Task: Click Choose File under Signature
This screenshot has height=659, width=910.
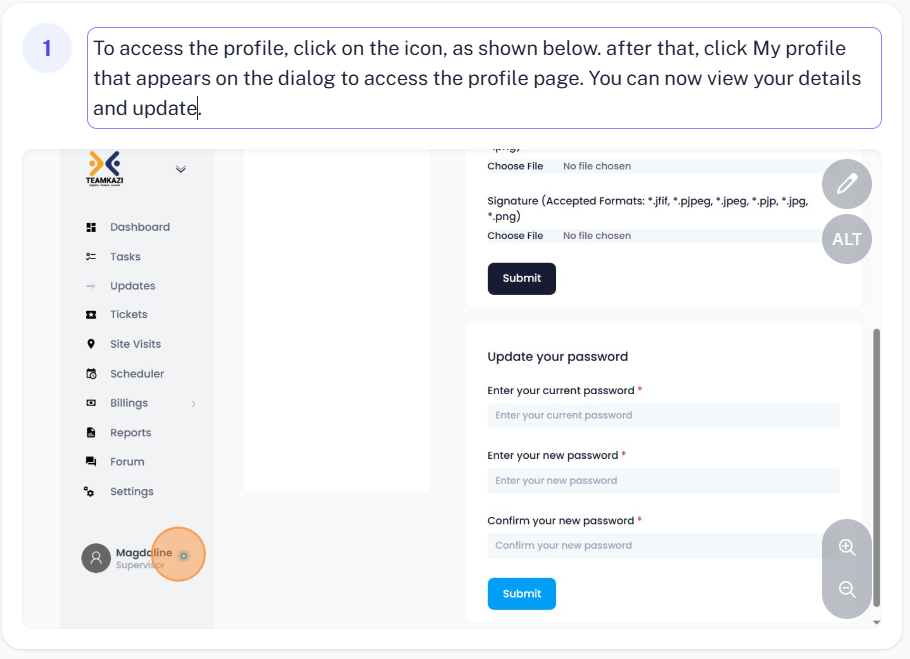Action: [x=515, y=236]
